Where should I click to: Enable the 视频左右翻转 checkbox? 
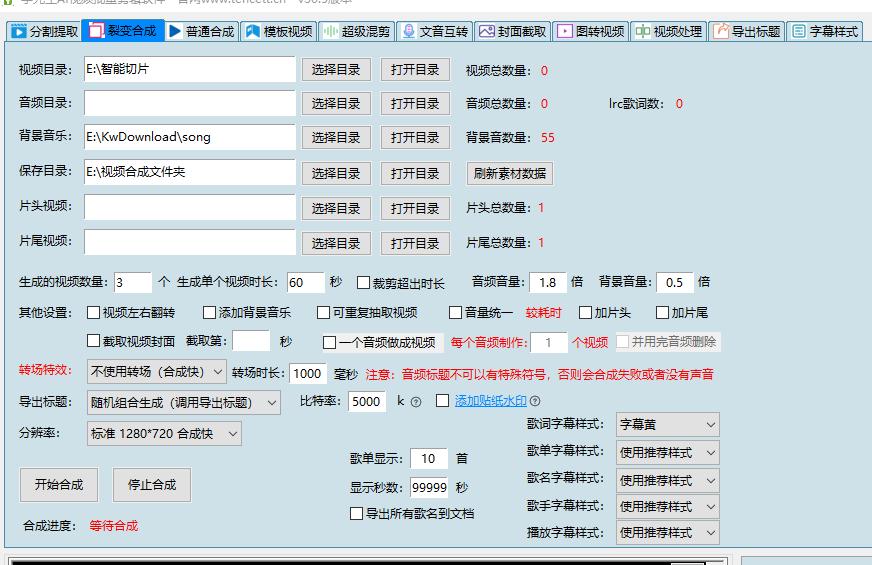(94, 312)
